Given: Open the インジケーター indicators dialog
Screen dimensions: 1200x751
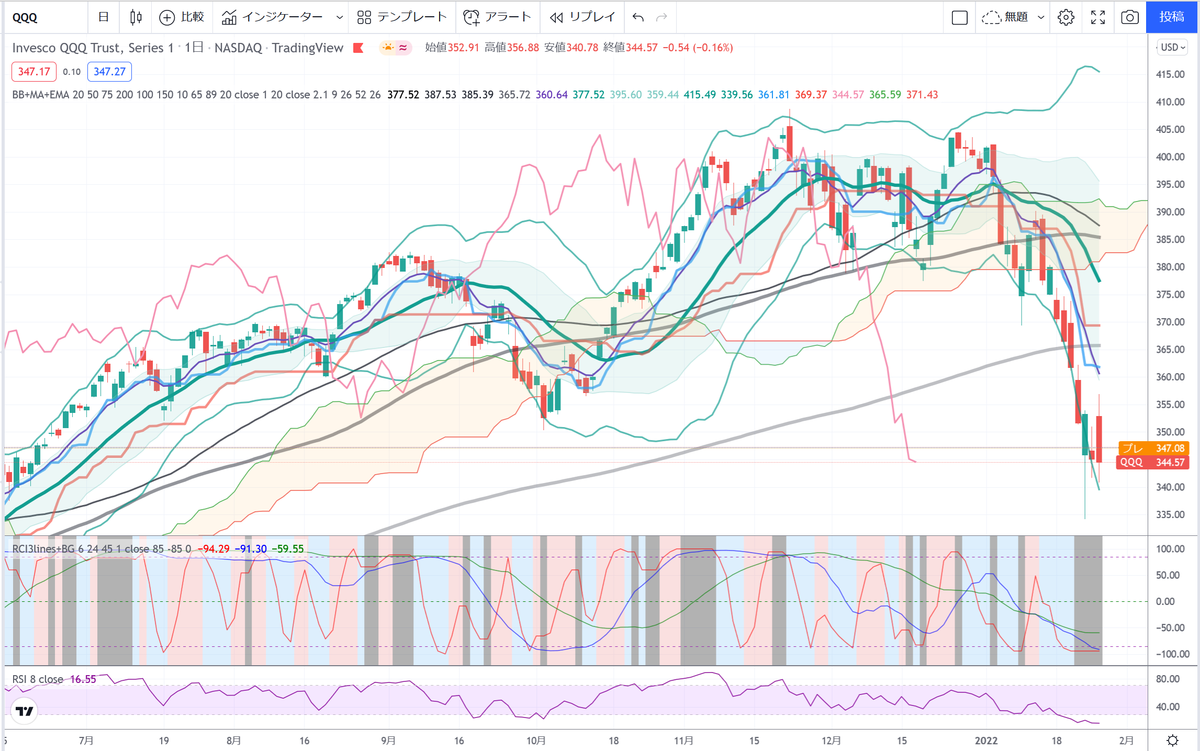Looking at the screenshot, I should 273,17.
